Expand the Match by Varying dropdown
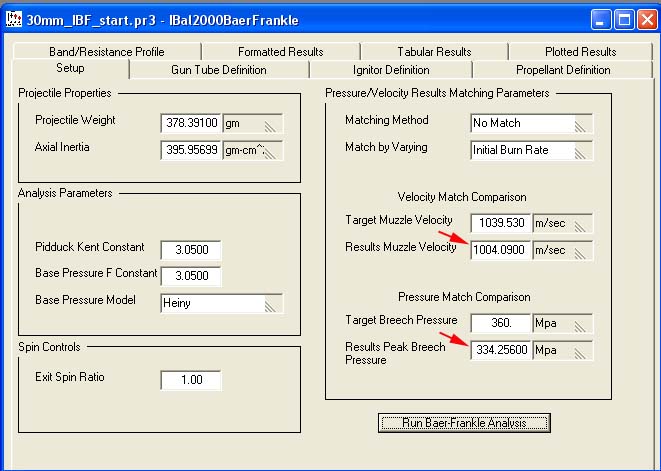661x471 pixels. click(531, 150)
